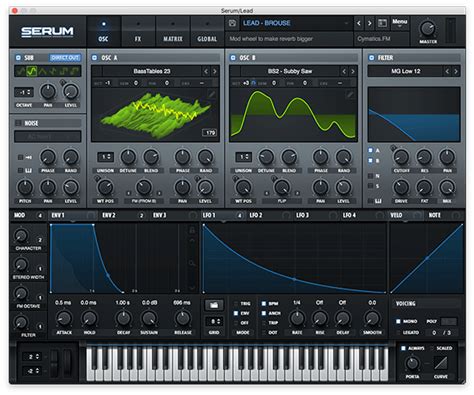Toggle the FILTER enable switch
The width and height of the screenshot is (474, 395).
click(x=371, y=58)
